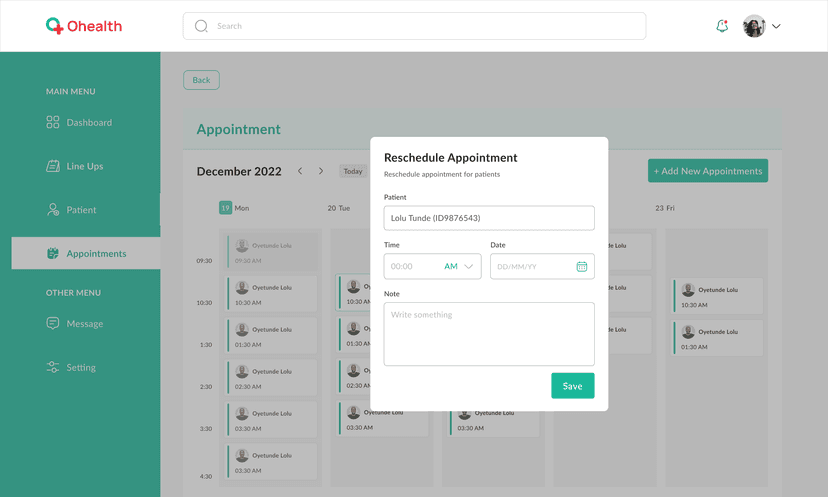Click the user profile avatar
Image resolution: width=828 pixels, height=497 pixels.
[x=754, y=26]
